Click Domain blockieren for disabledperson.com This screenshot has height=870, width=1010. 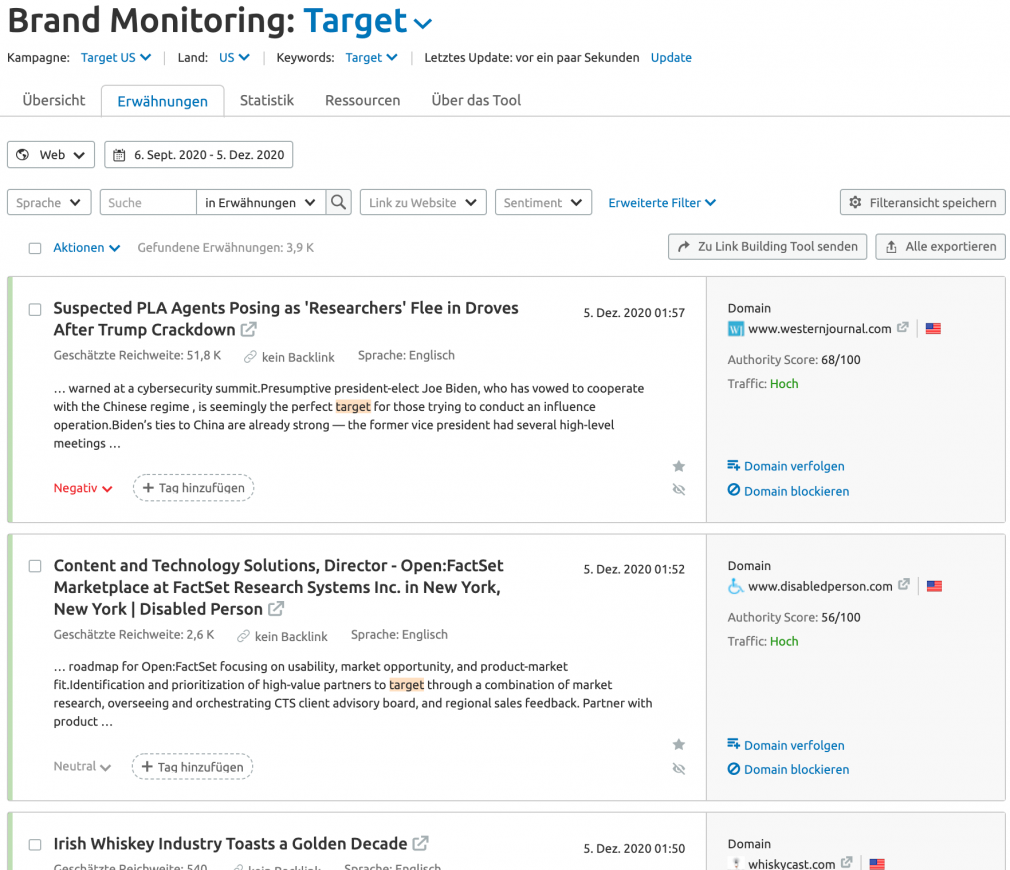(x=788, y=769)
